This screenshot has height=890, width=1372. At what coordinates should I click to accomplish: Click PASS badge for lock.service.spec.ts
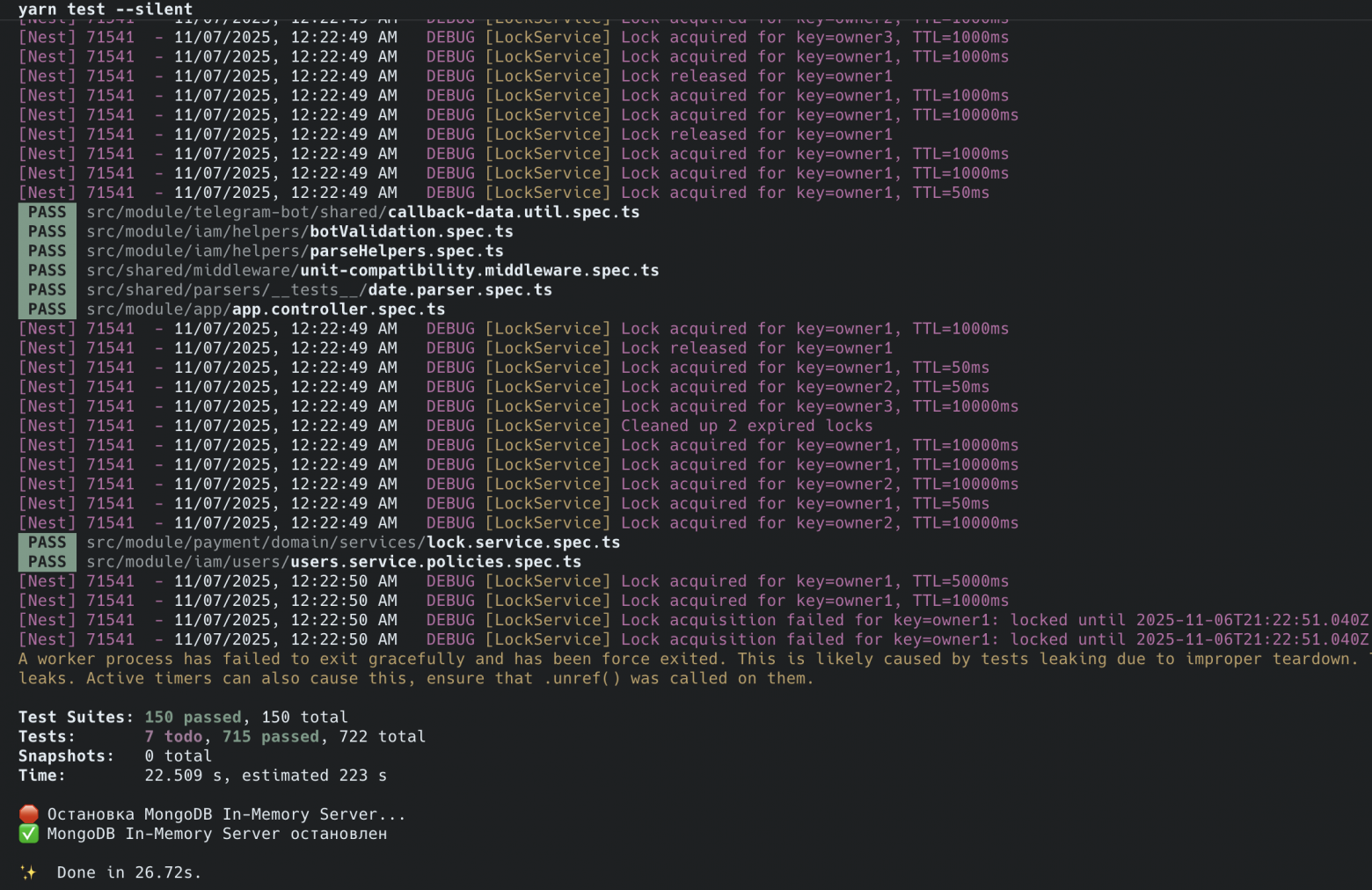47,543
